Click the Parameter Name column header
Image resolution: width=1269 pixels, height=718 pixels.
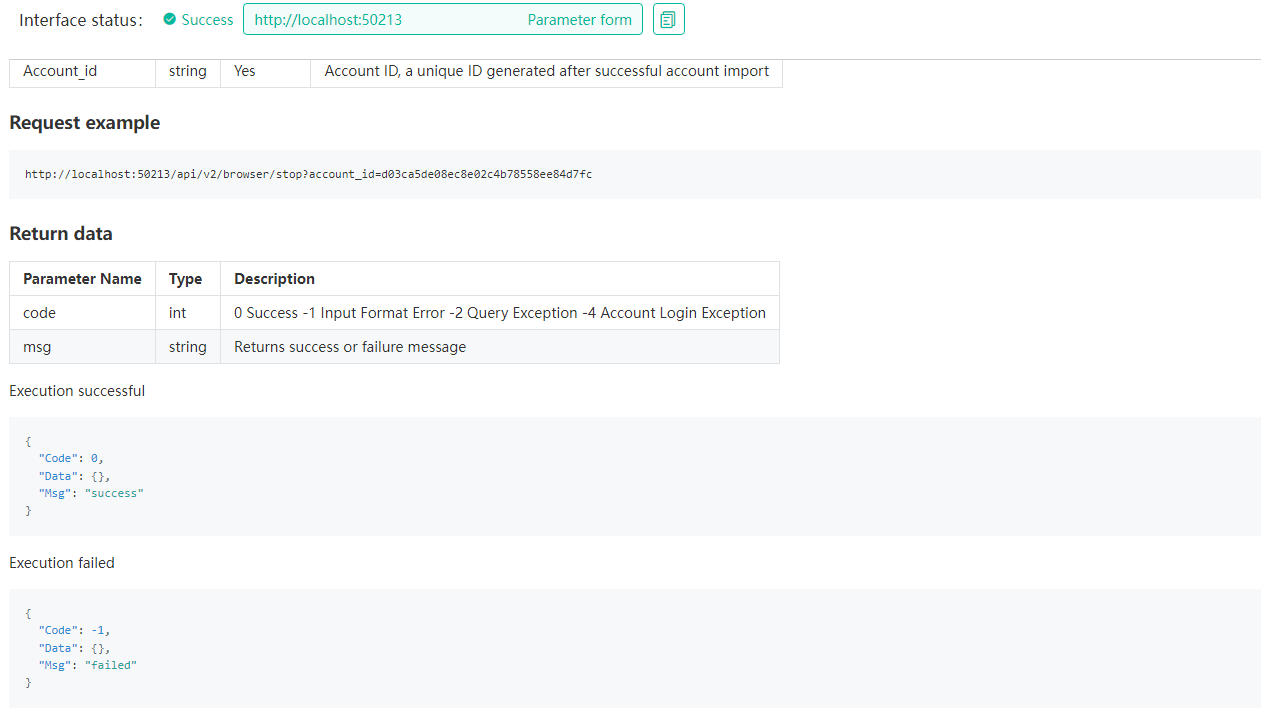[82, 279]
